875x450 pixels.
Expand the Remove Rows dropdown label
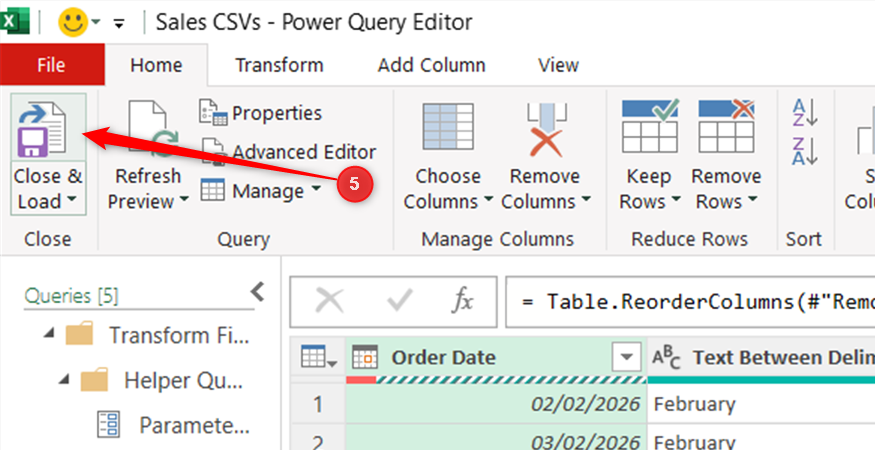click(726, 189)
